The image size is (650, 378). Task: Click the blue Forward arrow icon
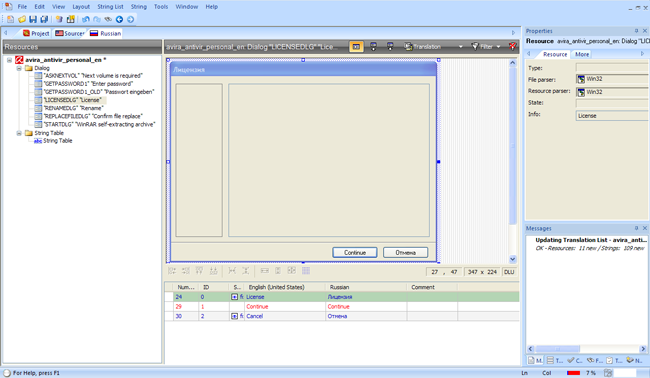coord(131,19)
